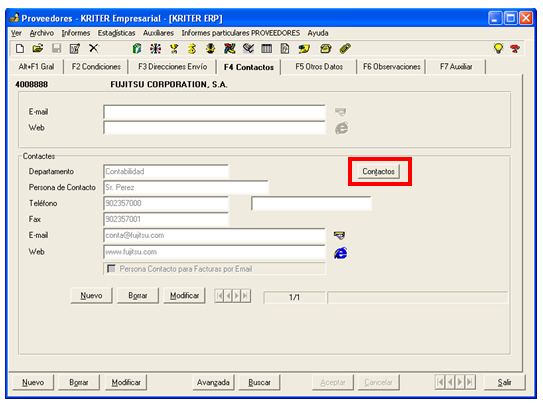Click the table grid toolbar icon
This screenshot has height=403, width=543.
click(x=266, y=48)
